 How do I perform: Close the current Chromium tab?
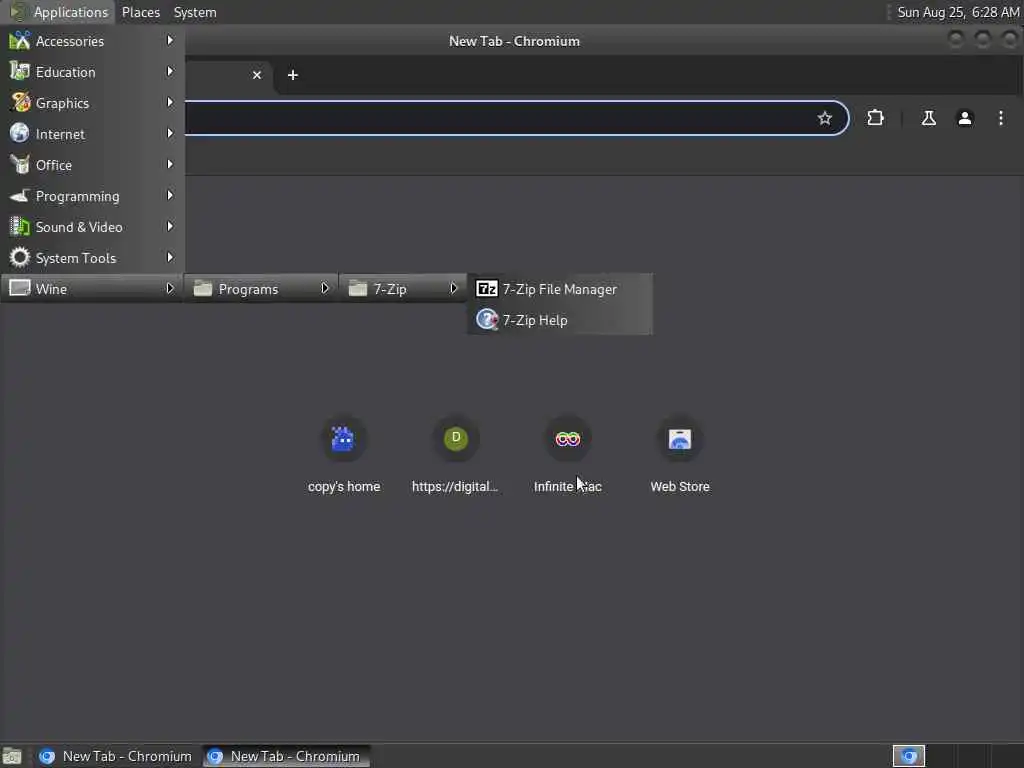click(257, 75)
